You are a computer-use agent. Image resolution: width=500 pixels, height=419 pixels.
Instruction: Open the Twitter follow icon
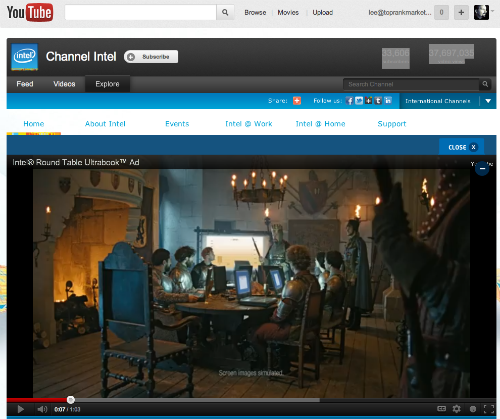(x=359, y=101)
